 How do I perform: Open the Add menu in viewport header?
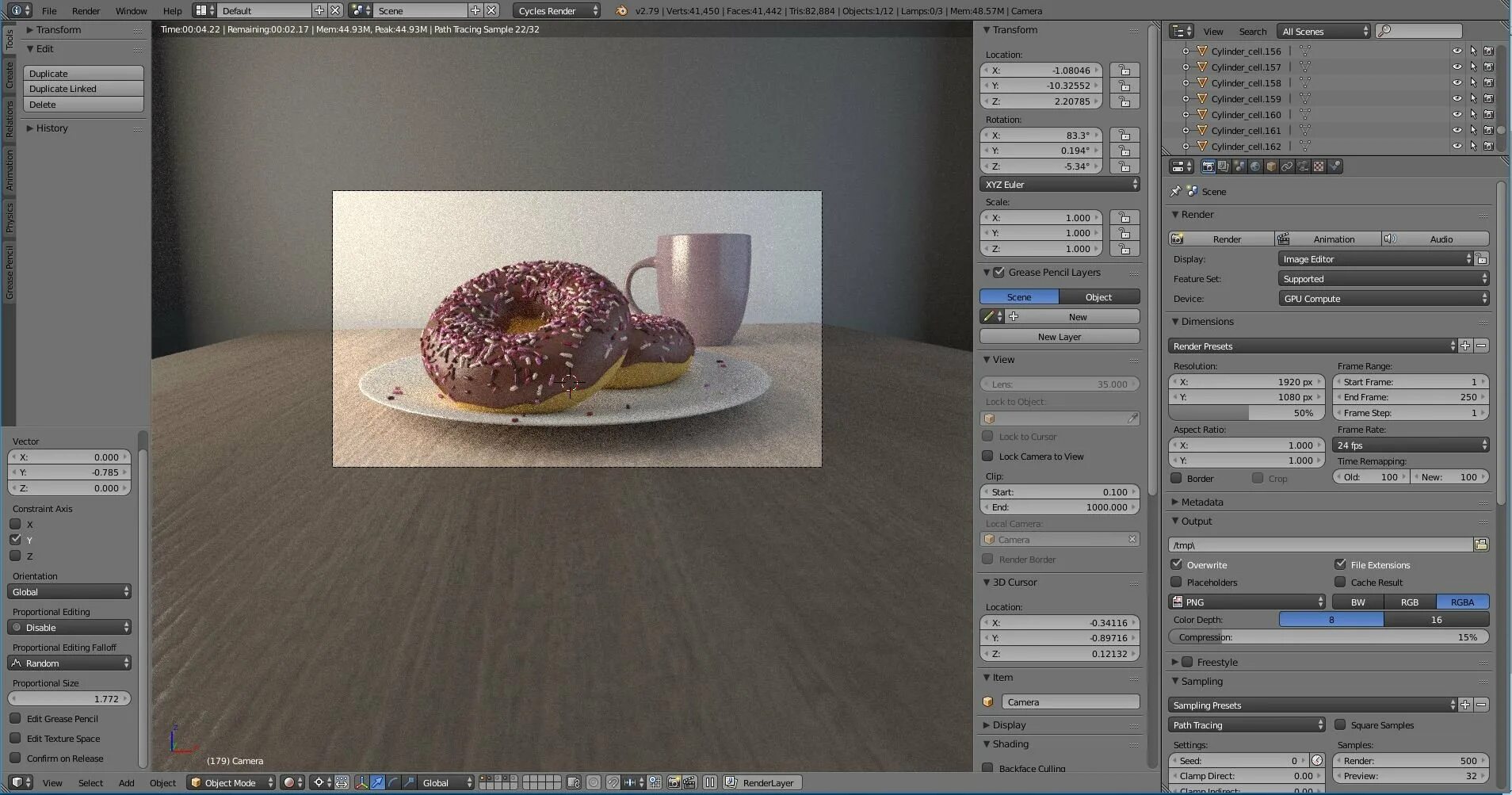click(126, 782)
